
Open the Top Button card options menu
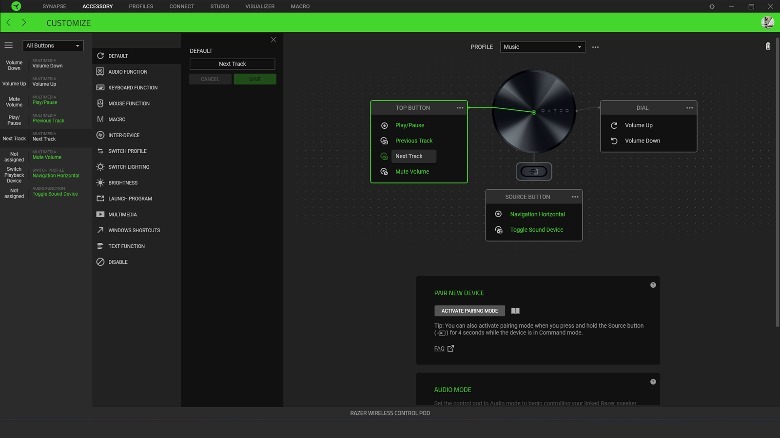pyautogui.click(x=460, y=107)
